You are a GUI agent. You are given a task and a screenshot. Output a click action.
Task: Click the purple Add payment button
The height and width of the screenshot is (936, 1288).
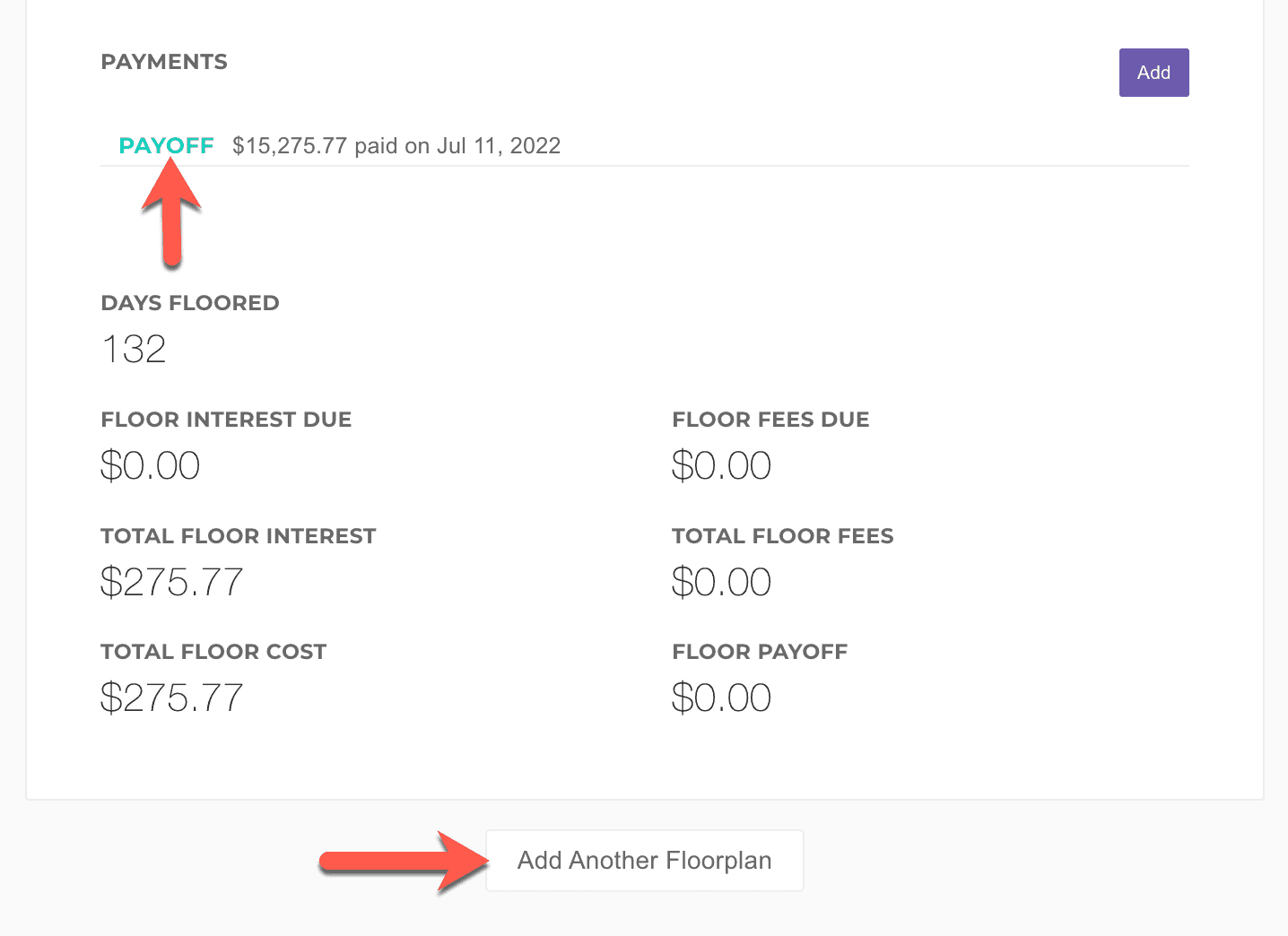coord(1153,73)
